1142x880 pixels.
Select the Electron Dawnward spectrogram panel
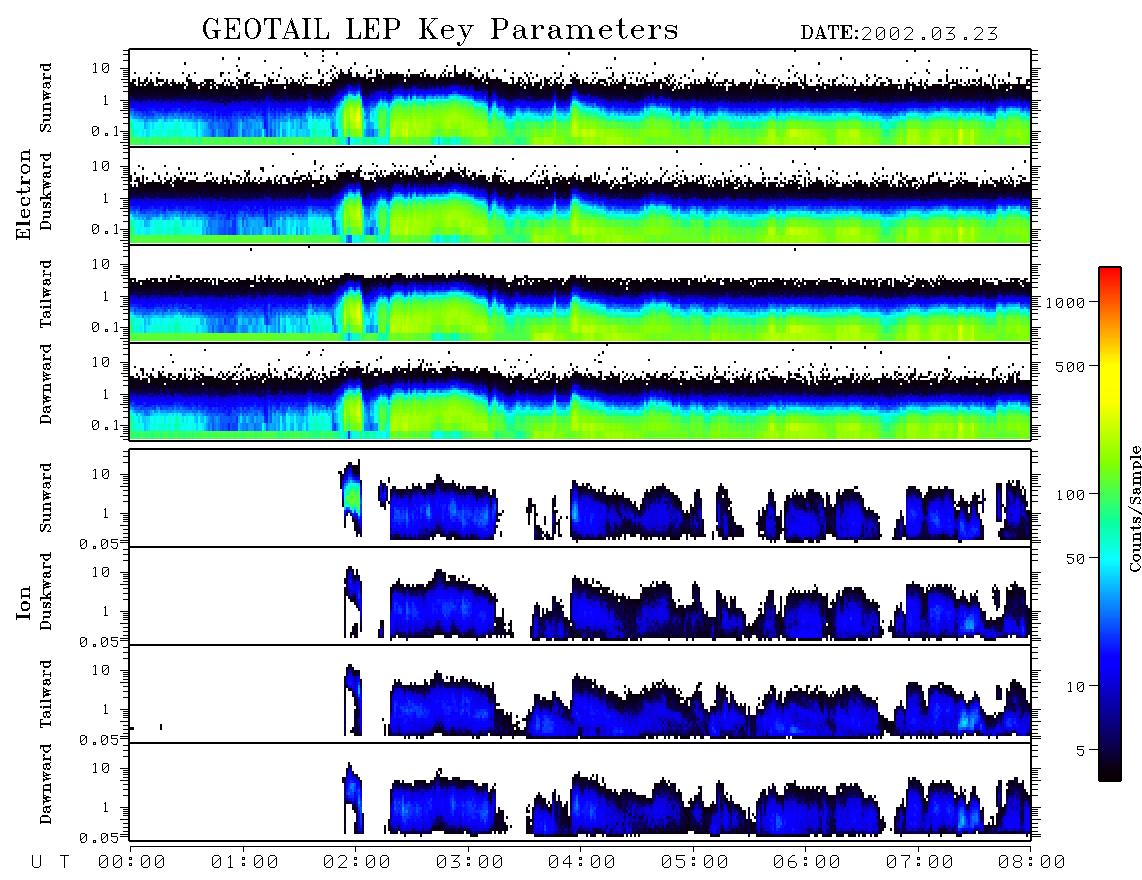(x=580, y=392)
